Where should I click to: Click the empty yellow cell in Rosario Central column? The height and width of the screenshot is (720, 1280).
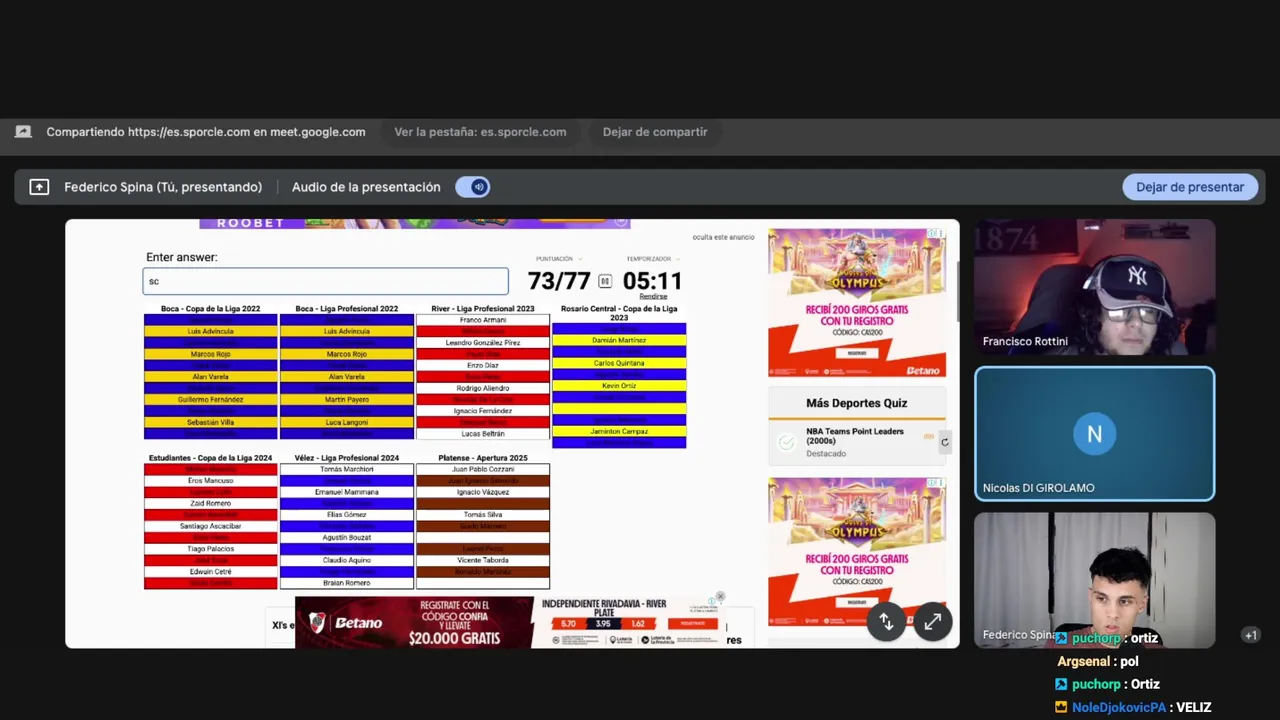point(619,408)
